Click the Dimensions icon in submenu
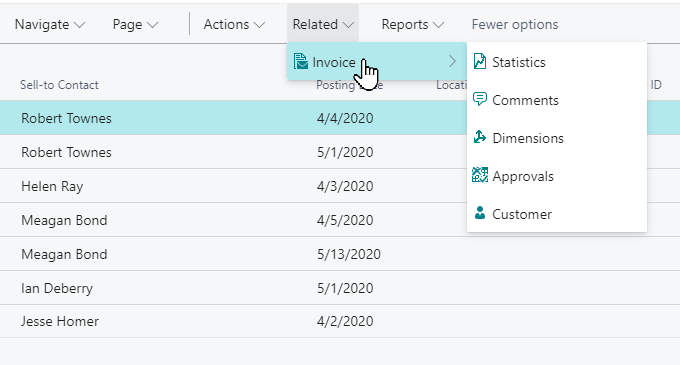The width and height of the screenshot is (680, 365). pos(480,137)
